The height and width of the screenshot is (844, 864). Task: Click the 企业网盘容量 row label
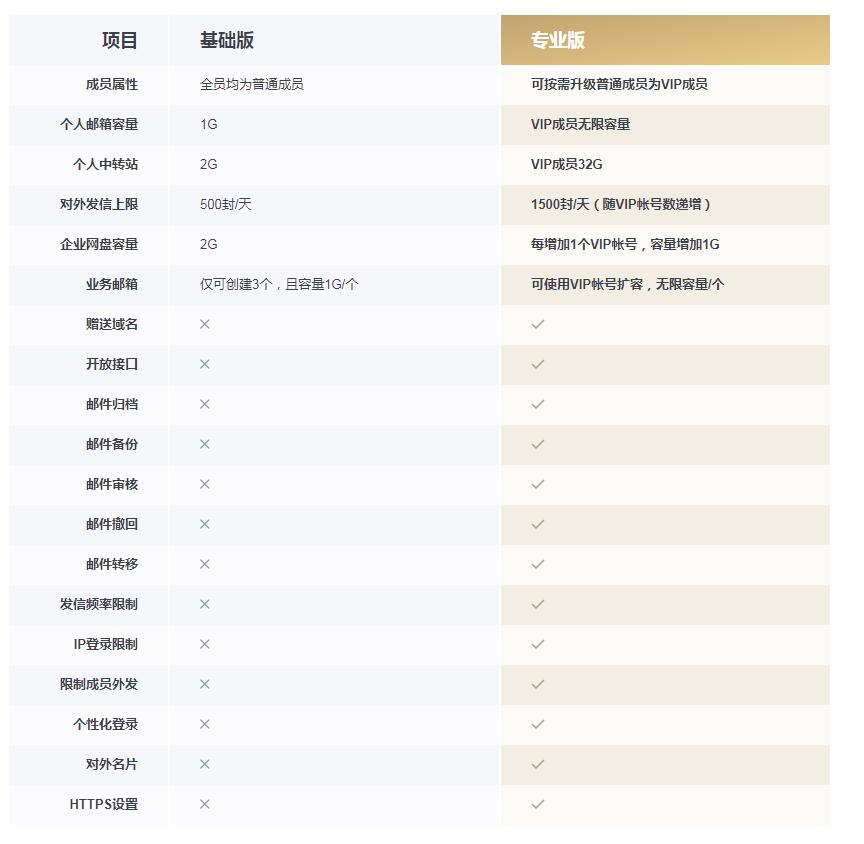pos(99,244)
